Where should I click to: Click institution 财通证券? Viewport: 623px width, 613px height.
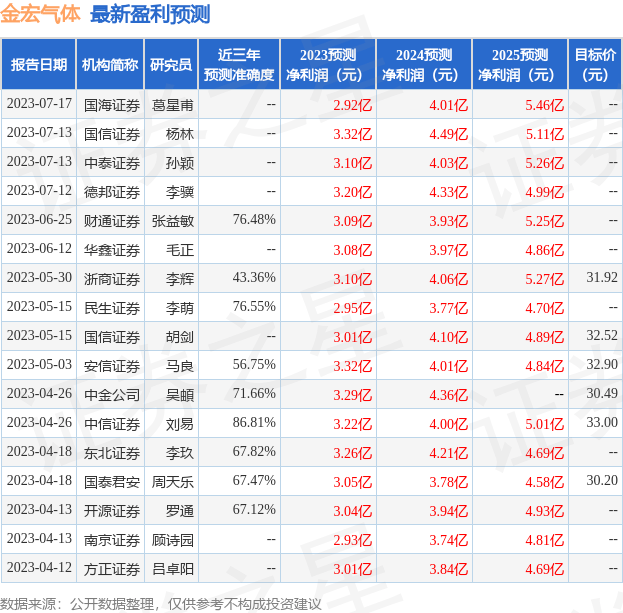point(112,221)
